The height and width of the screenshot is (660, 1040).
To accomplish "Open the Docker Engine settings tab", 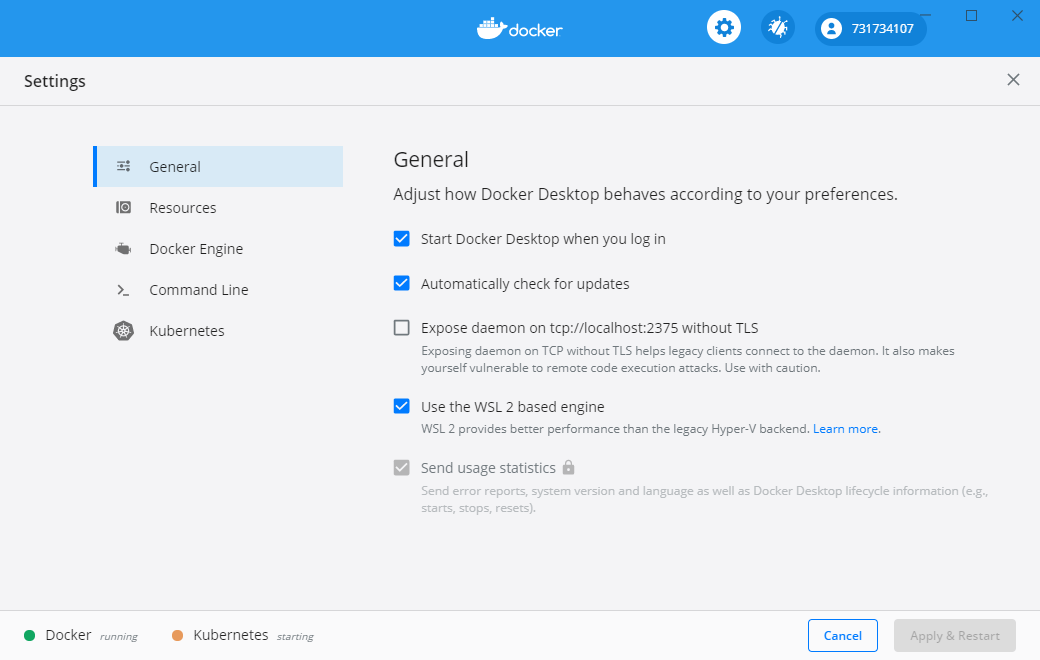I will [x=196, y=249].
